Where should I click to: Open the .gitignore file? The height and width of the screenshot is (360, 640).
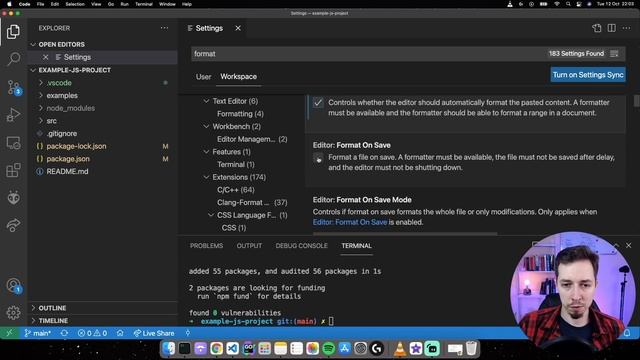click(x=61, y=133)
